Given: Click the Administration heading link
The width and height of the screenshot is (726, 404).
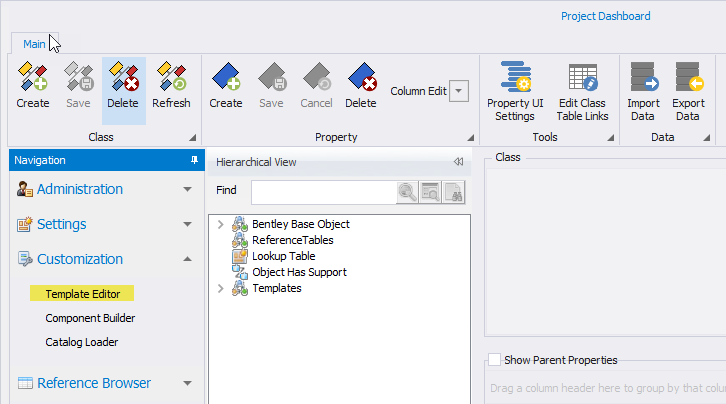Looking at the screenshot, I should pos(80,189).
